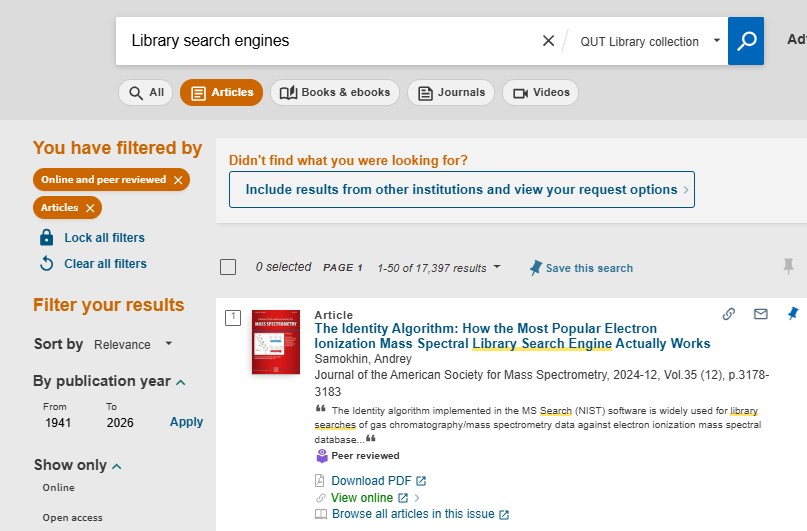Tick the checkbox for result number 1
The width and height of the screenshot is (807, 531).
[233, 317]
